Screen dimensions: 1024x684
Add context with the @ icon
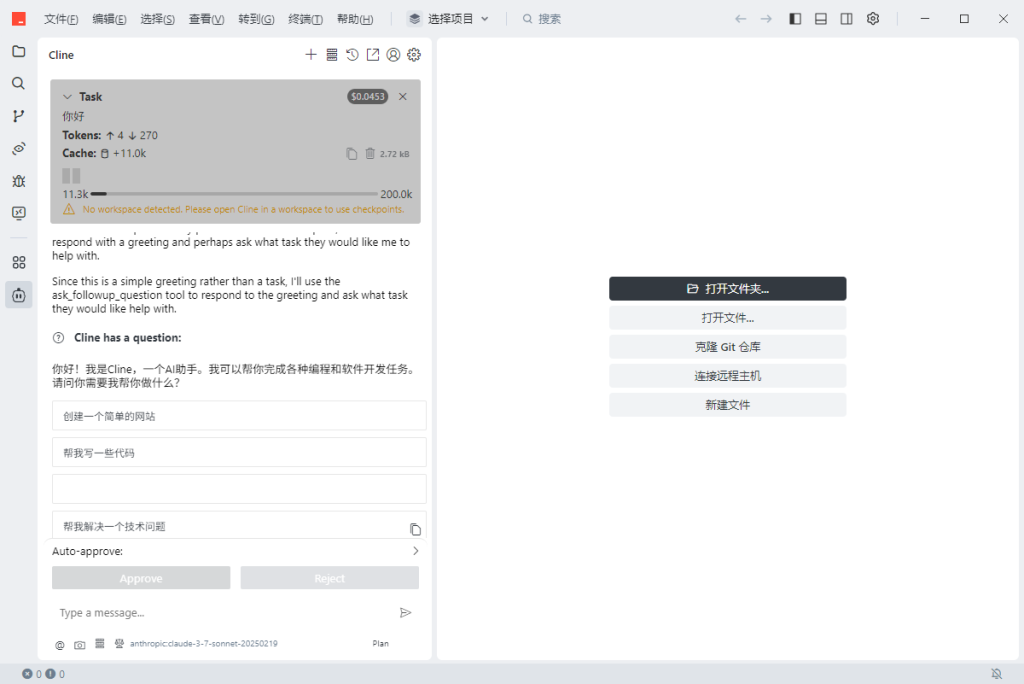pyautogui.click(x=59, y=645)
